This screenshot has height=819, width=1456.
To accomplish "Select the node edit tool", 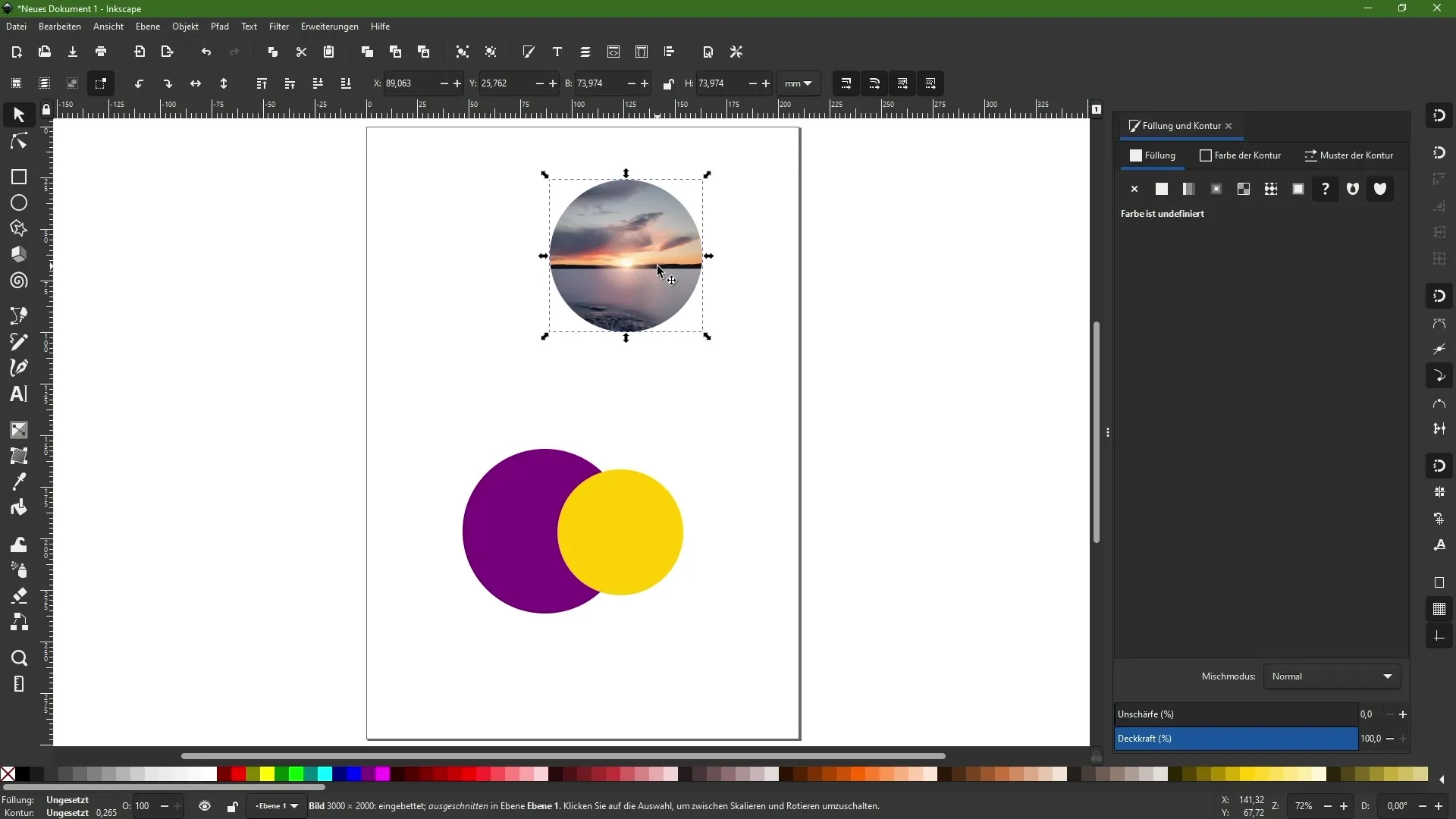I will pyautogui.click(x=18, y=141).
